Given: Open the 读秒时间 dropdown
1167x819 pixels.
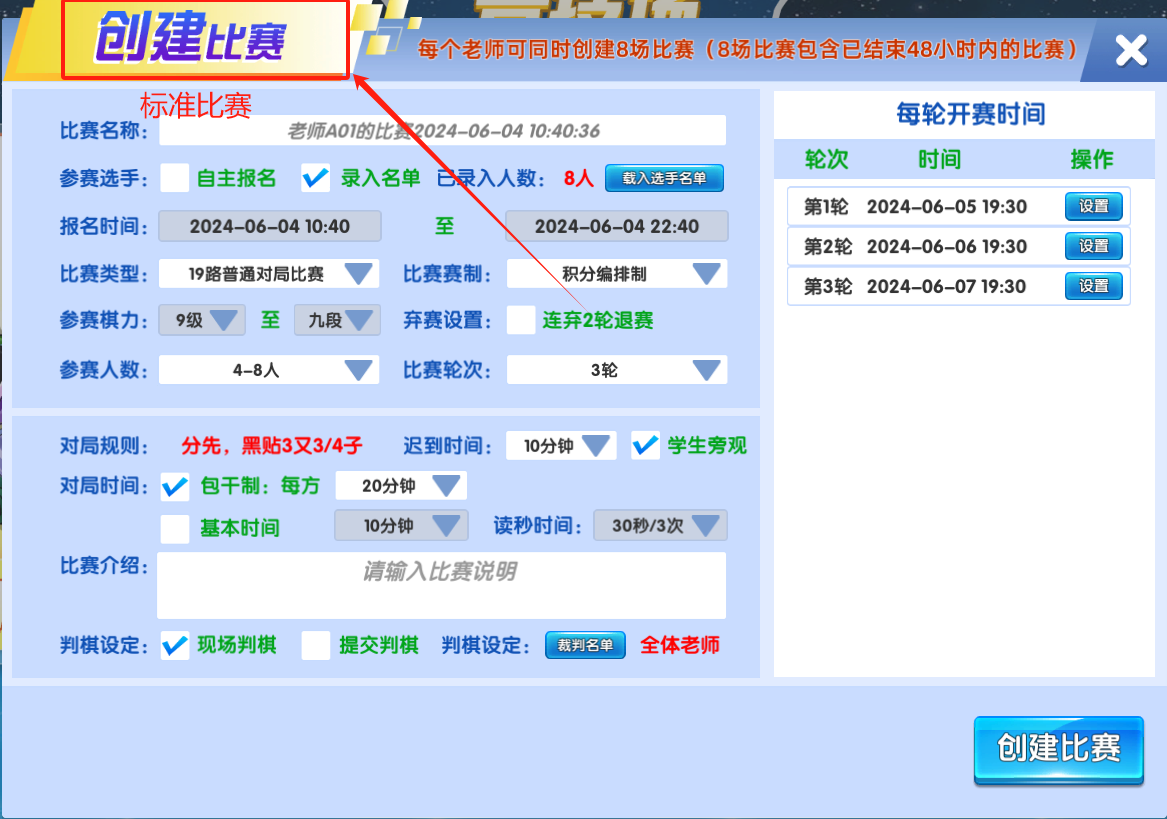Looking at the screenshot, I should [x=660, y=526].
